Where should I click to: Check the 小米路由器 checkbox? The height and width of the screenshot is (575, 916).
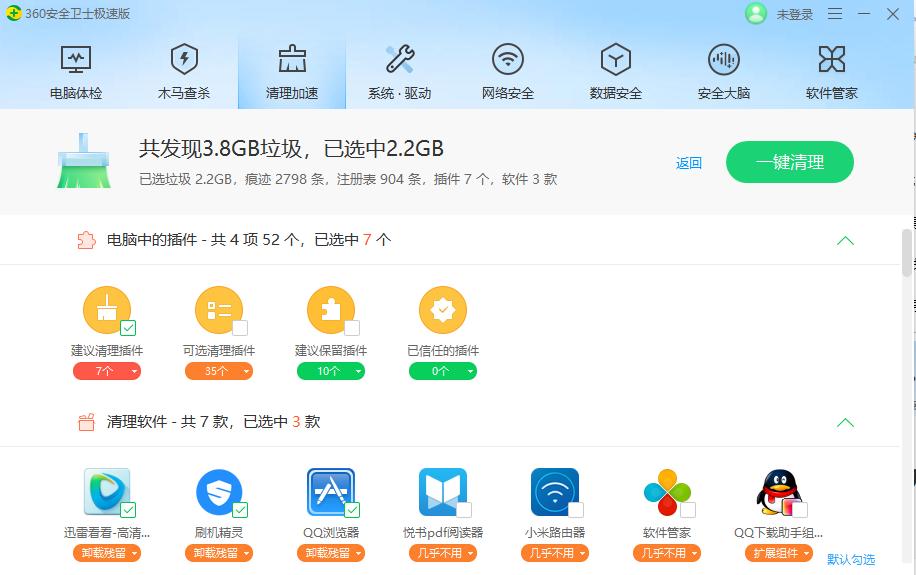[x=577, y=510]
